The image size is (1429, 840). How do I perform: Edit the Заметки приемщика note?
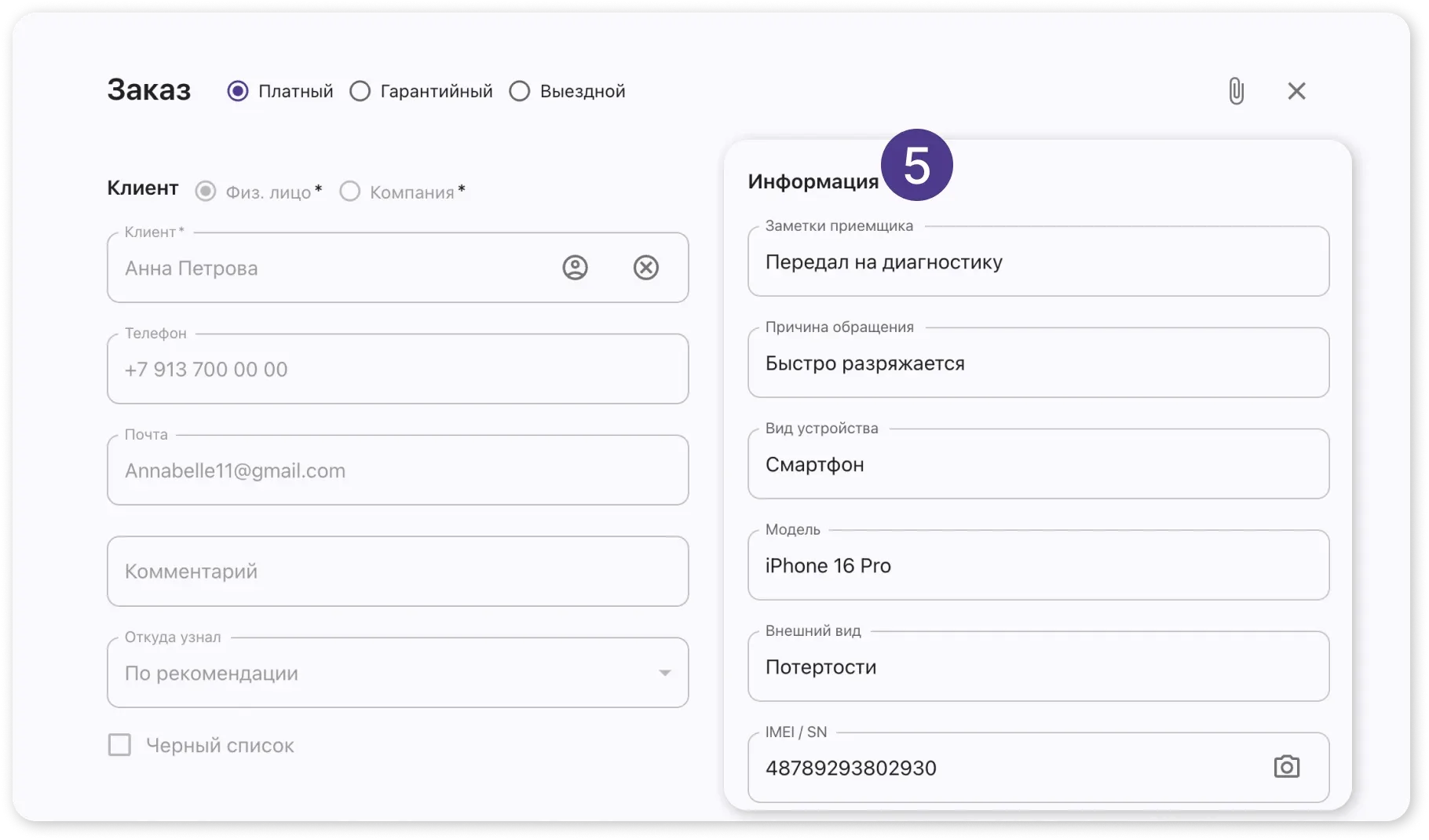click(x=1036, y=261)
